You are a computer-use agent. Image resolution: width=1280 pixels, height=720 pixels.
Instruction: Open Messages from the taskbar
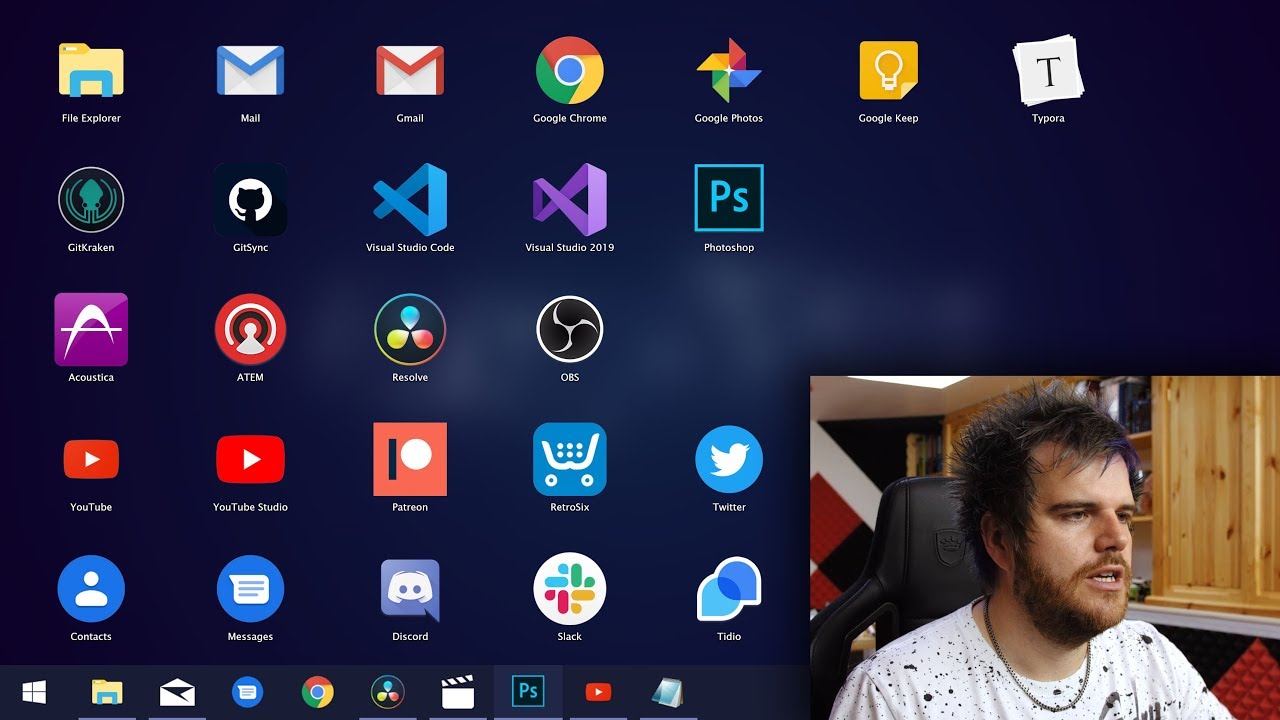pos(247,692)
